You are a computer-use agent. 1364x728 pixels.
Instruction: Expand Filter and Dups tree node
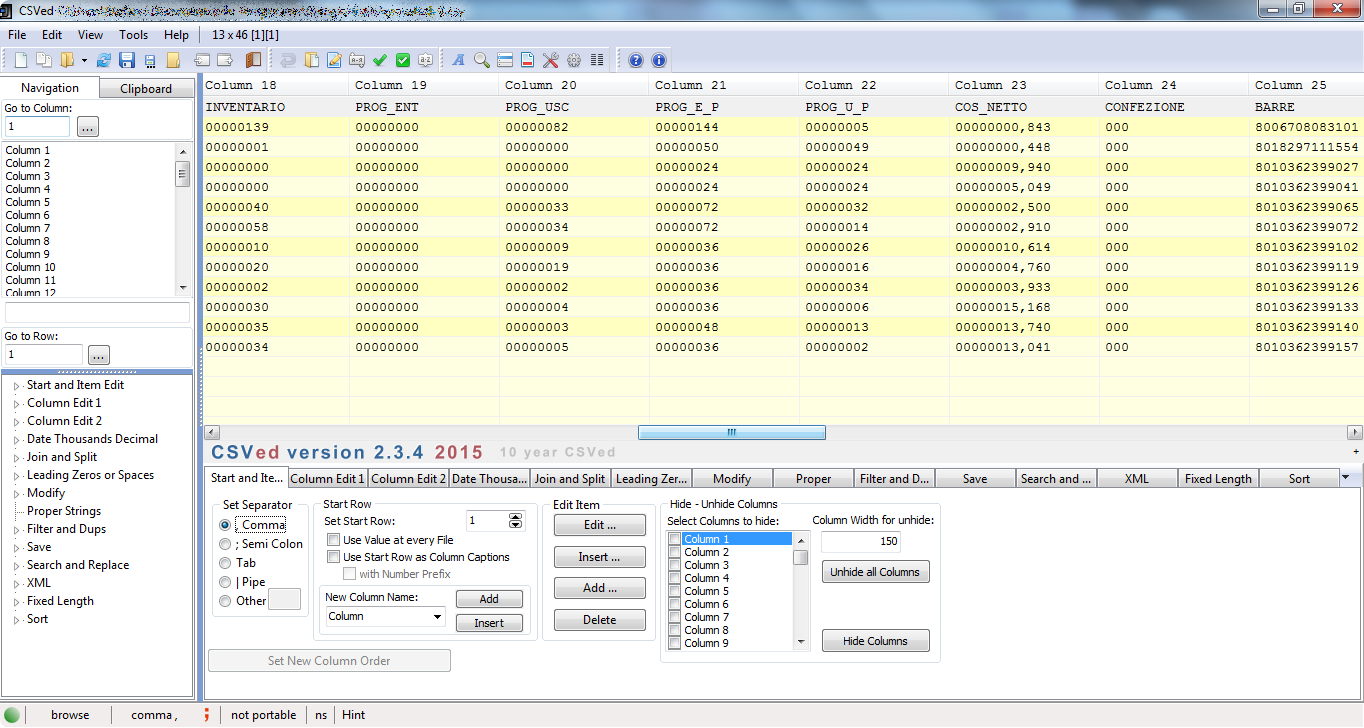pyautogui.click(x=16, y=530)
